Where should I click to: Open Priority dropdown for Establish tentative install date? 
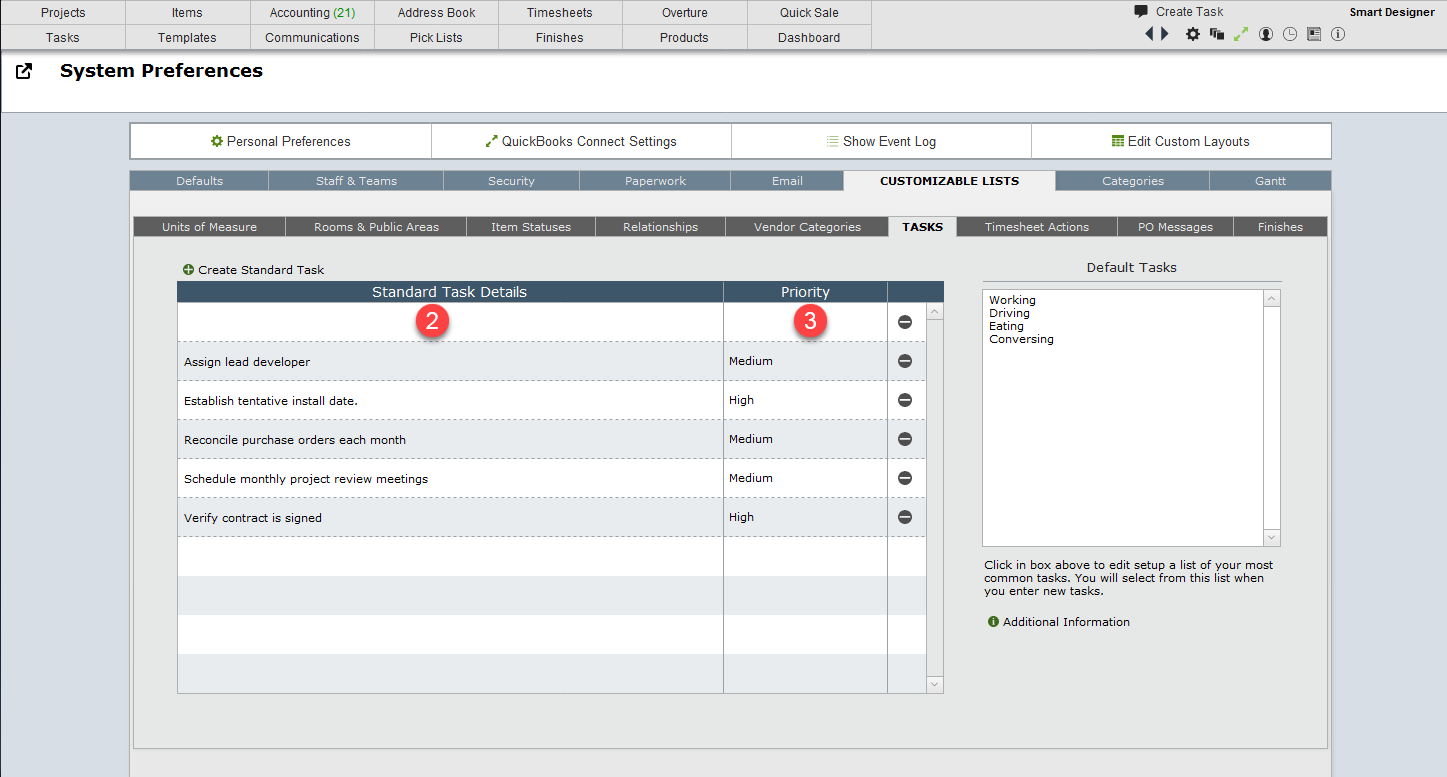pos(805,400)
